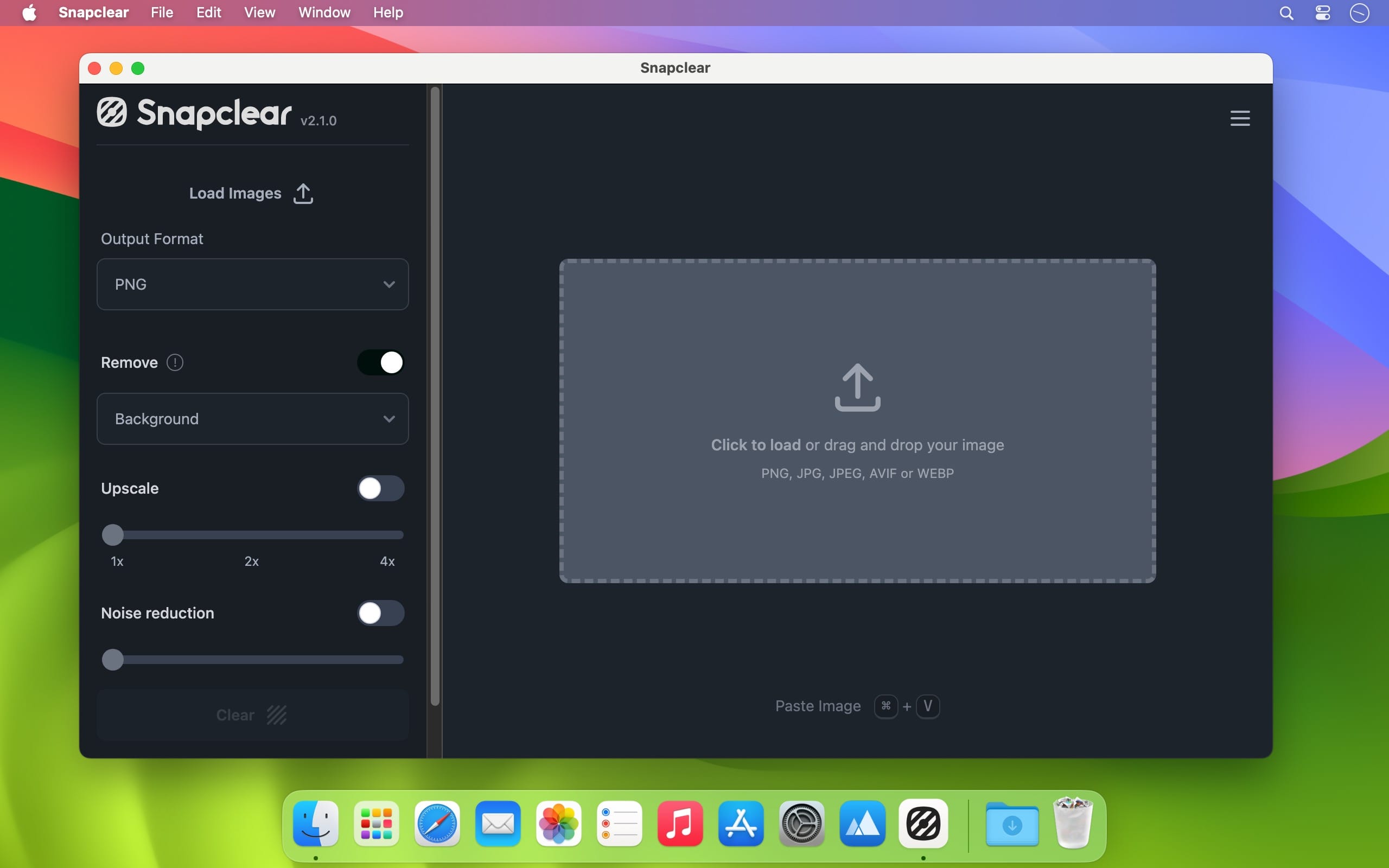Open the Window menu
The height and width of the screenshot is (868, 1389).
click(x=324, y=12)
